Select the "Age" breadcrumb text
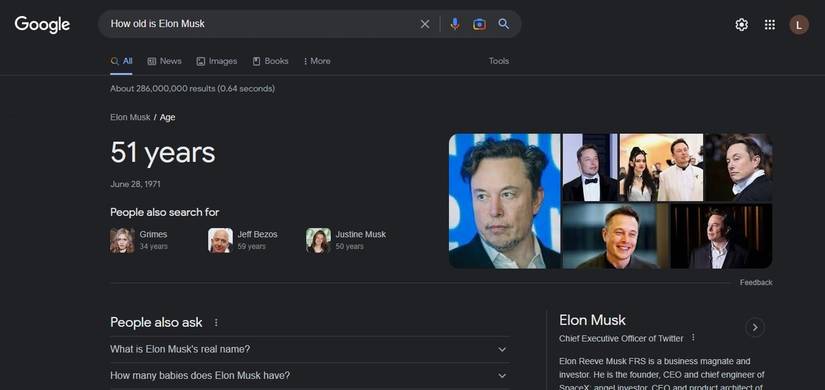 click(167, 117)
